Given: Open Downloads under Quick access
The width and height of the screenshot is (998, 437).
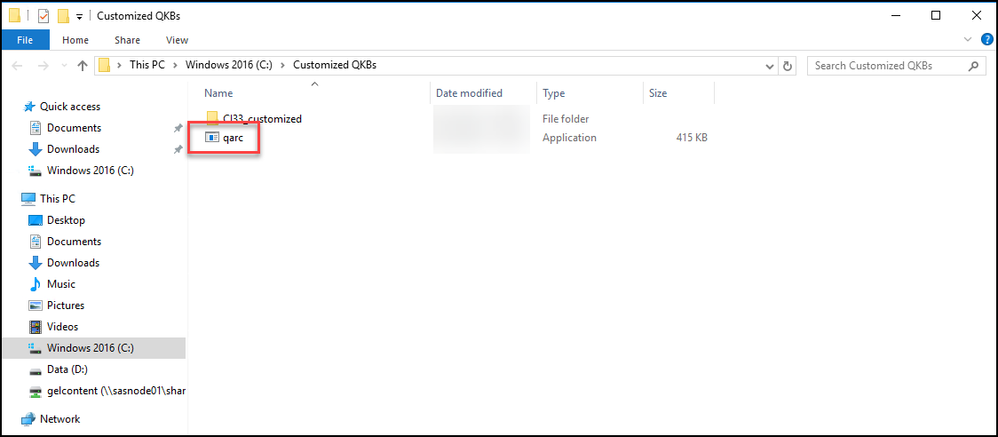Looking at the screenshot, I should 73,149.
